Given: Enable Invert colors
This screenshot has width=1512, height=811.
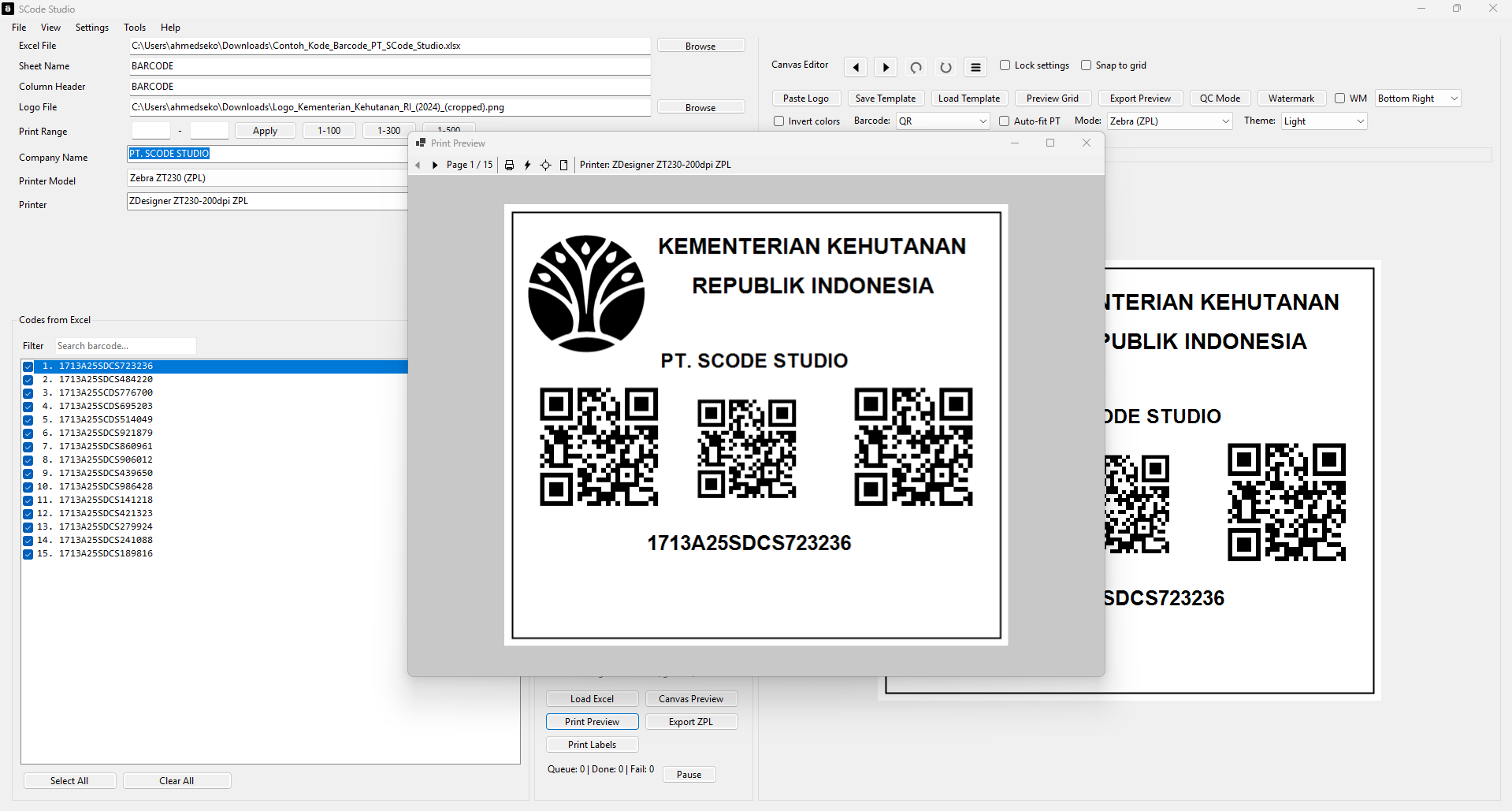Looking at the screenshot, I should click(x=778, y=121).
